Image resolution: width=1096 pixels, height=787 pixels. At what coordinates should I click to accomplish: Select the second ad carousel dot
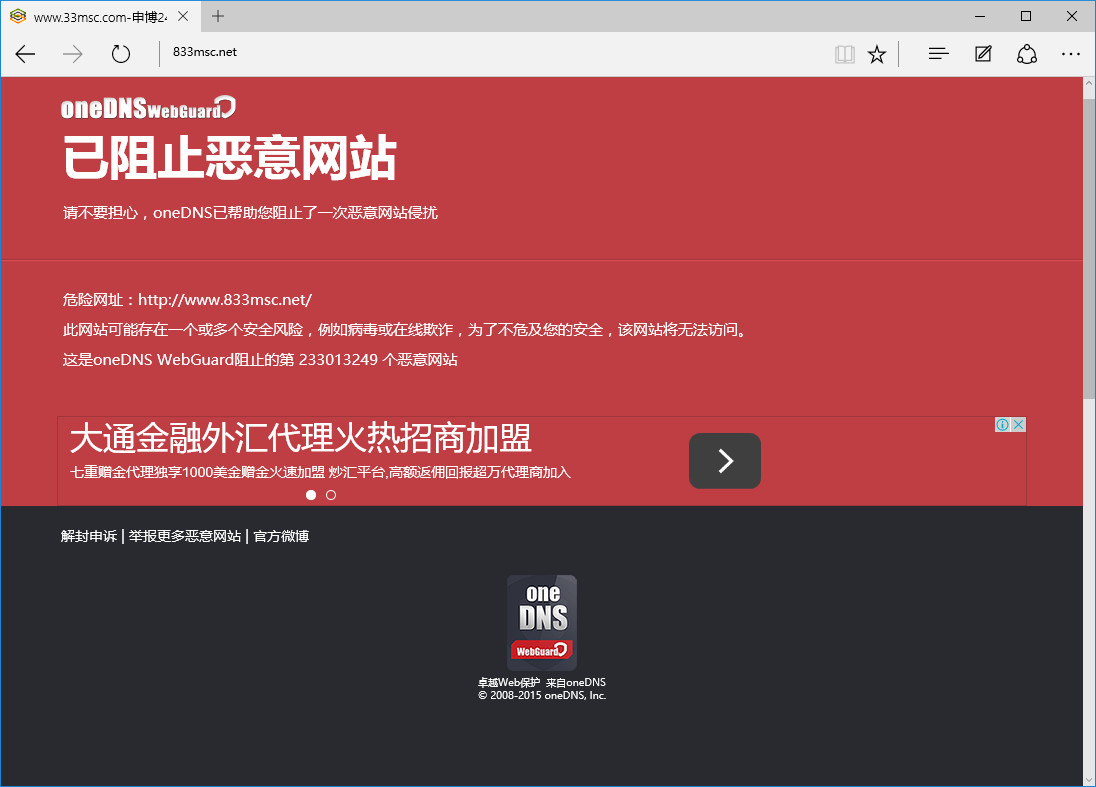coord(331,495)
